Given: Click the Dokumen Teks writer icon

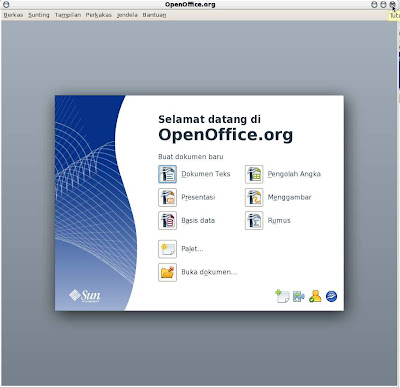Looking at the screenshot, I should point(167,174).
